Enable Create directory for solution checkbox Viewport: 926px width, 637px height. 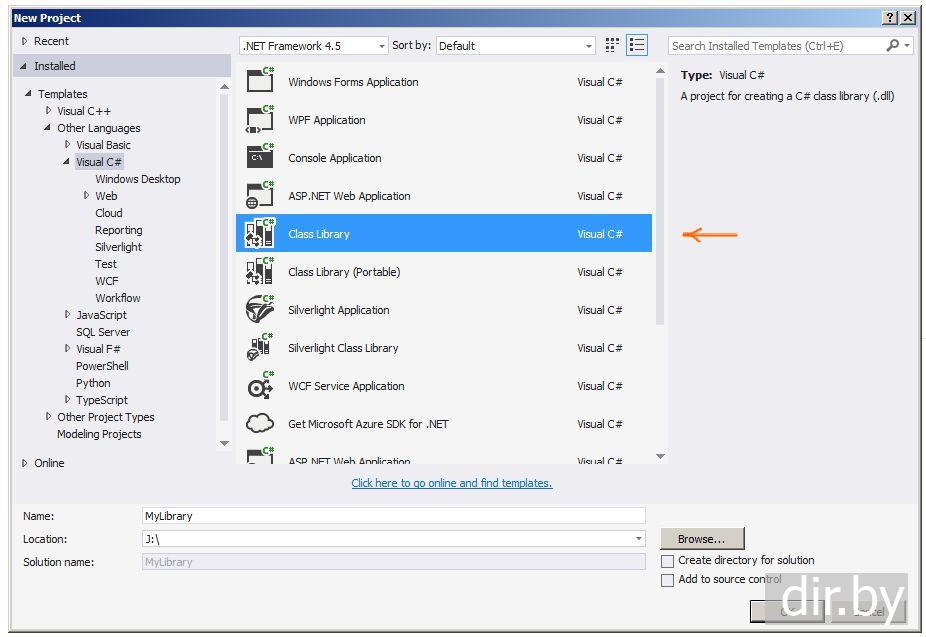point(668,561)
